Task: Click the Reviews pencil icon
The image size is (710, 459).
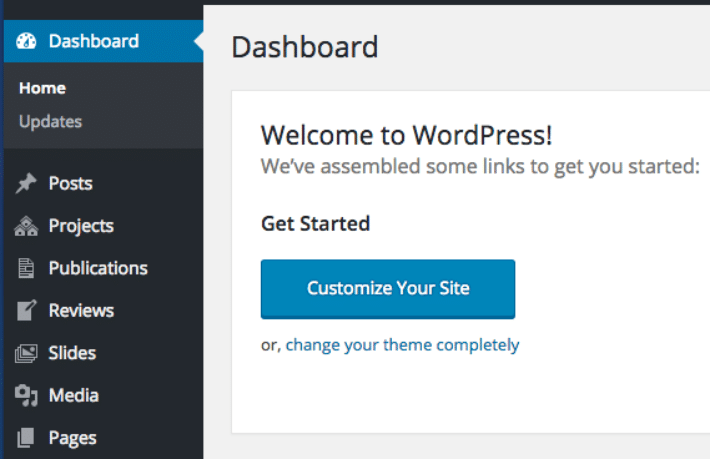Action: click(x=27, y=311)
